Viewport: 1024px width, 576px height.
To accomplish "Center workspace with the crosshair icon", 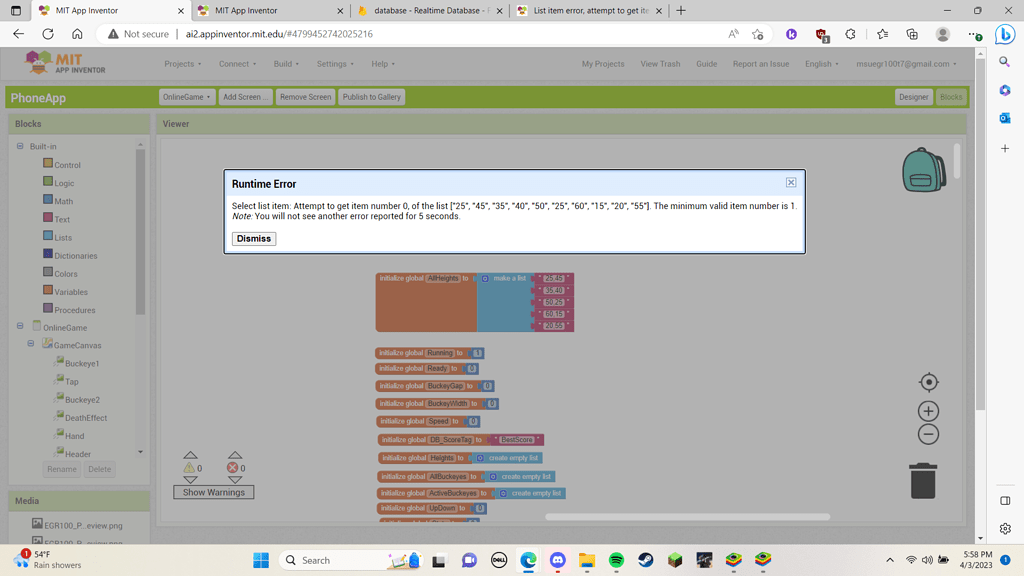I will tap(928, 383).
